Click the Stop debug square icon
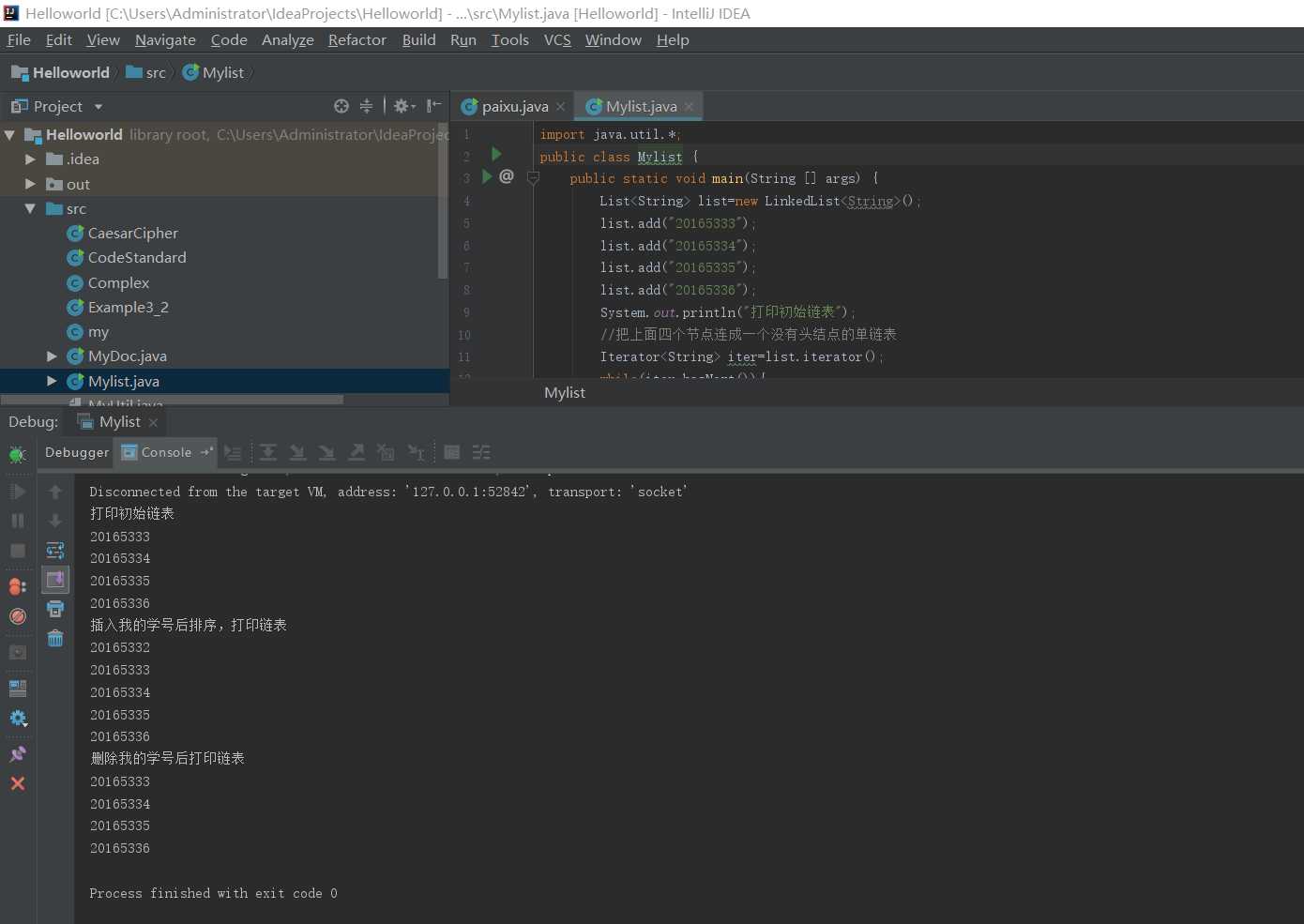Screen dimensions: 1304x924 click(17, 551)
